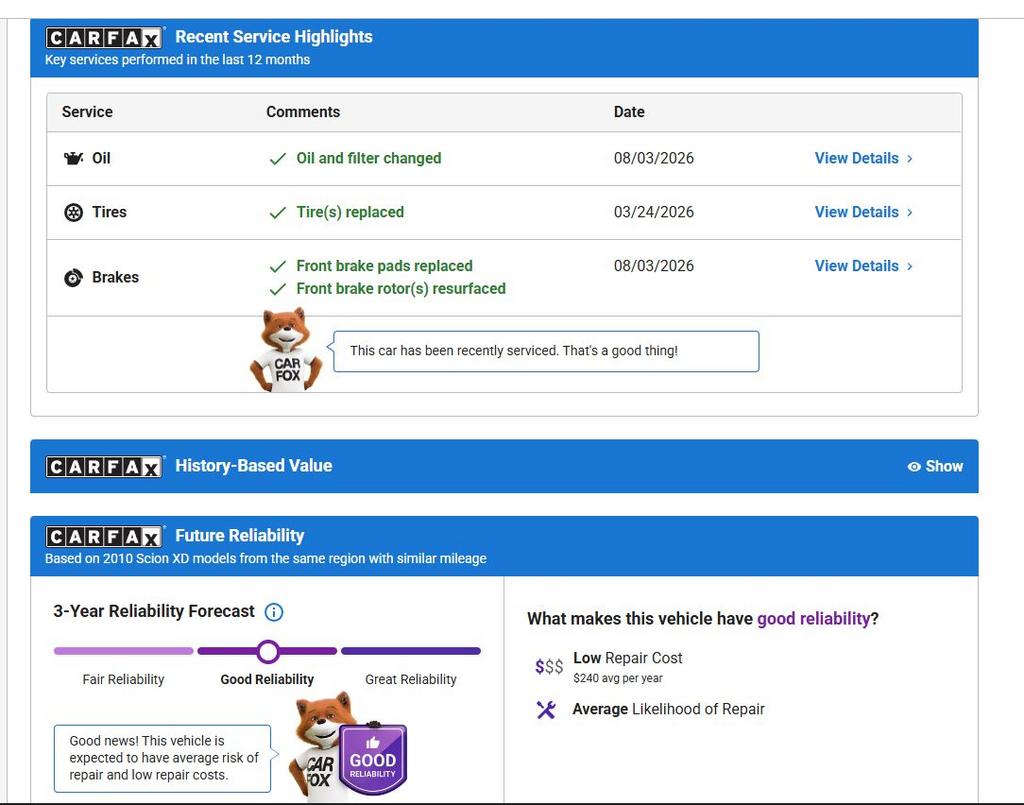This screenshot has width=1024, height=805.
Task: Click the 'Recent Service Highlights' heading
Action: (274, 37)
